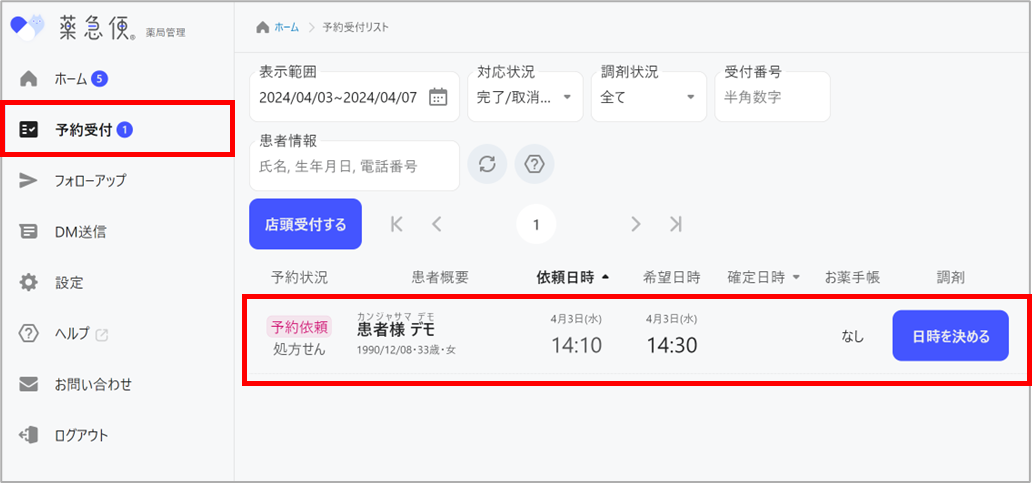Go to previous page arrow
This screenshot has width=1032, height=483.
436,224
